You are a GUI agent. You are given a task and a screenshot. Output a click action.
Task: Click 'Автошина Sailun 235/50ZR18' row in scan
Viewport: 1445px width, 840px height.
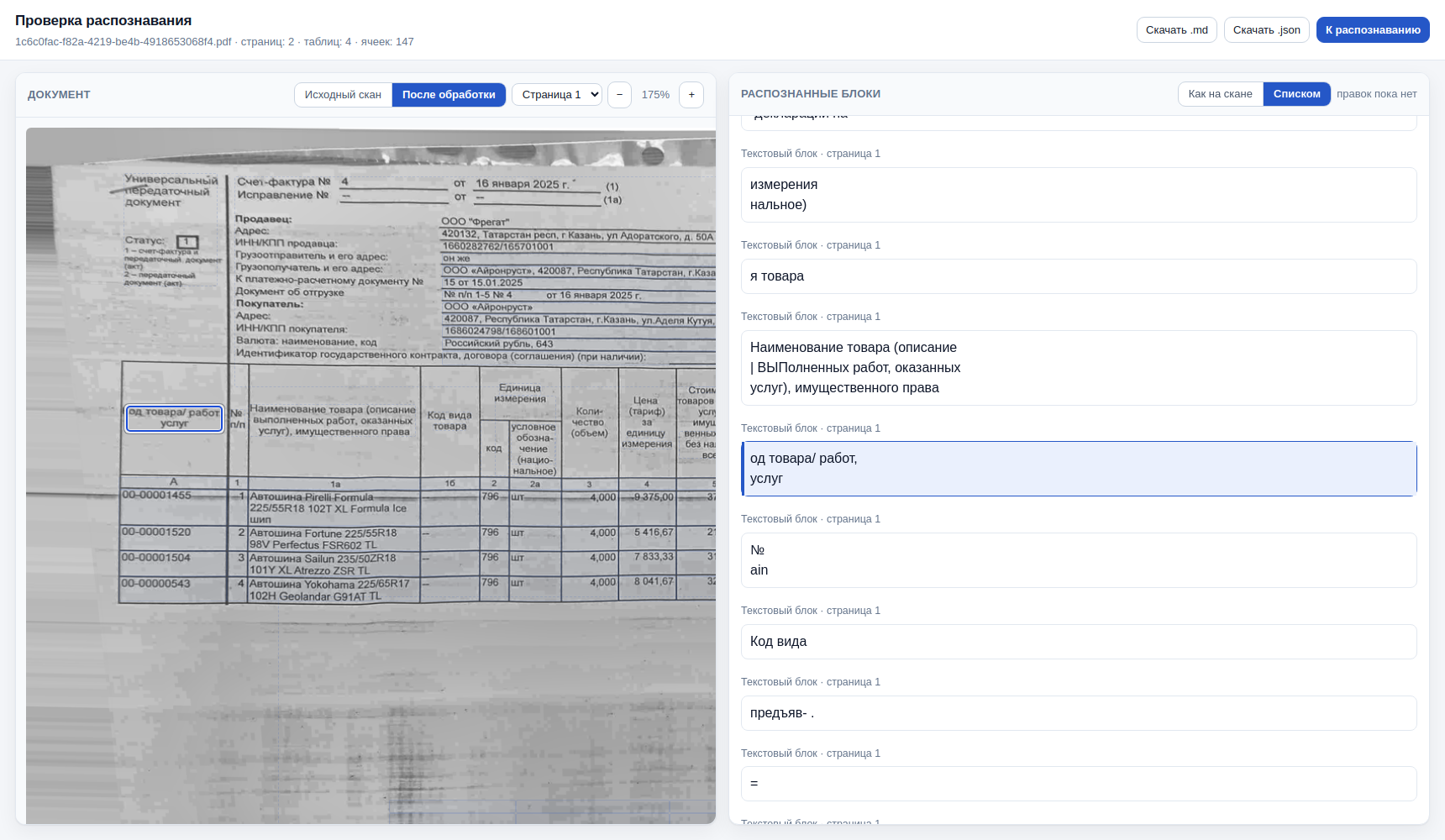coord(323,564)
